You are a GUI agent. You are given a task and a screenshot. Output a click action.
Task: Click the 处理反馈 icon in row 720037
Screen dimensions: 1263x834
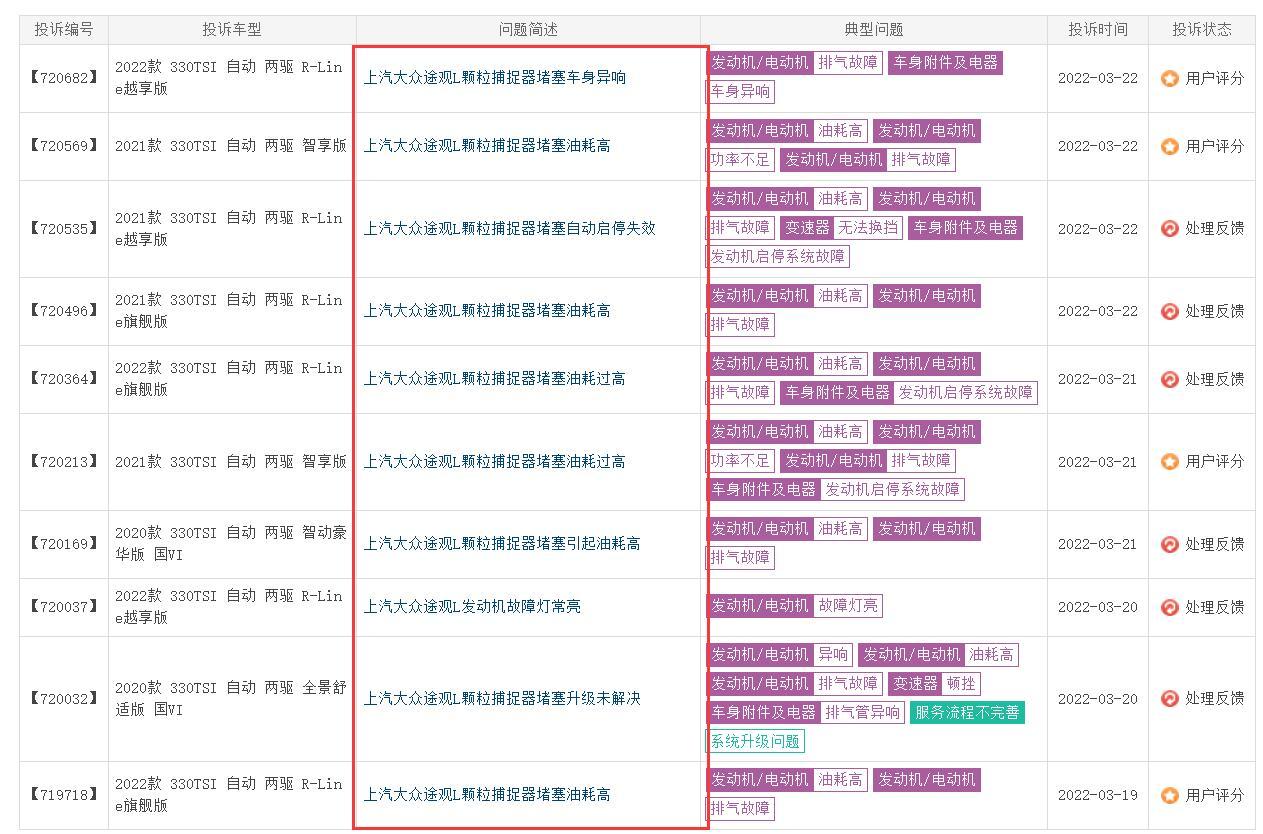[1169, 607]
